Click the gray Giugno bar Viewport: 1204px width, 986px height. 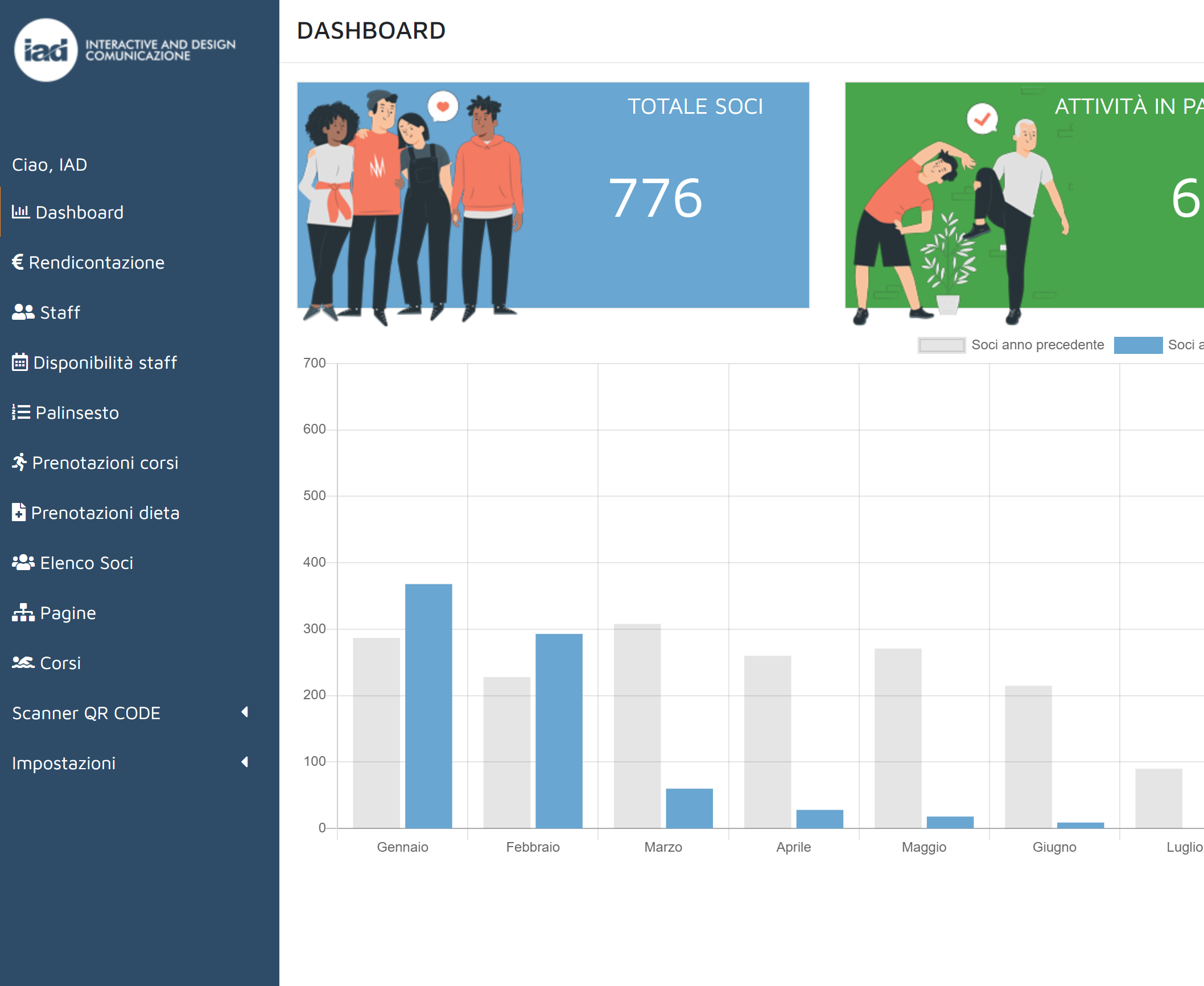(x=1028, y=757)
